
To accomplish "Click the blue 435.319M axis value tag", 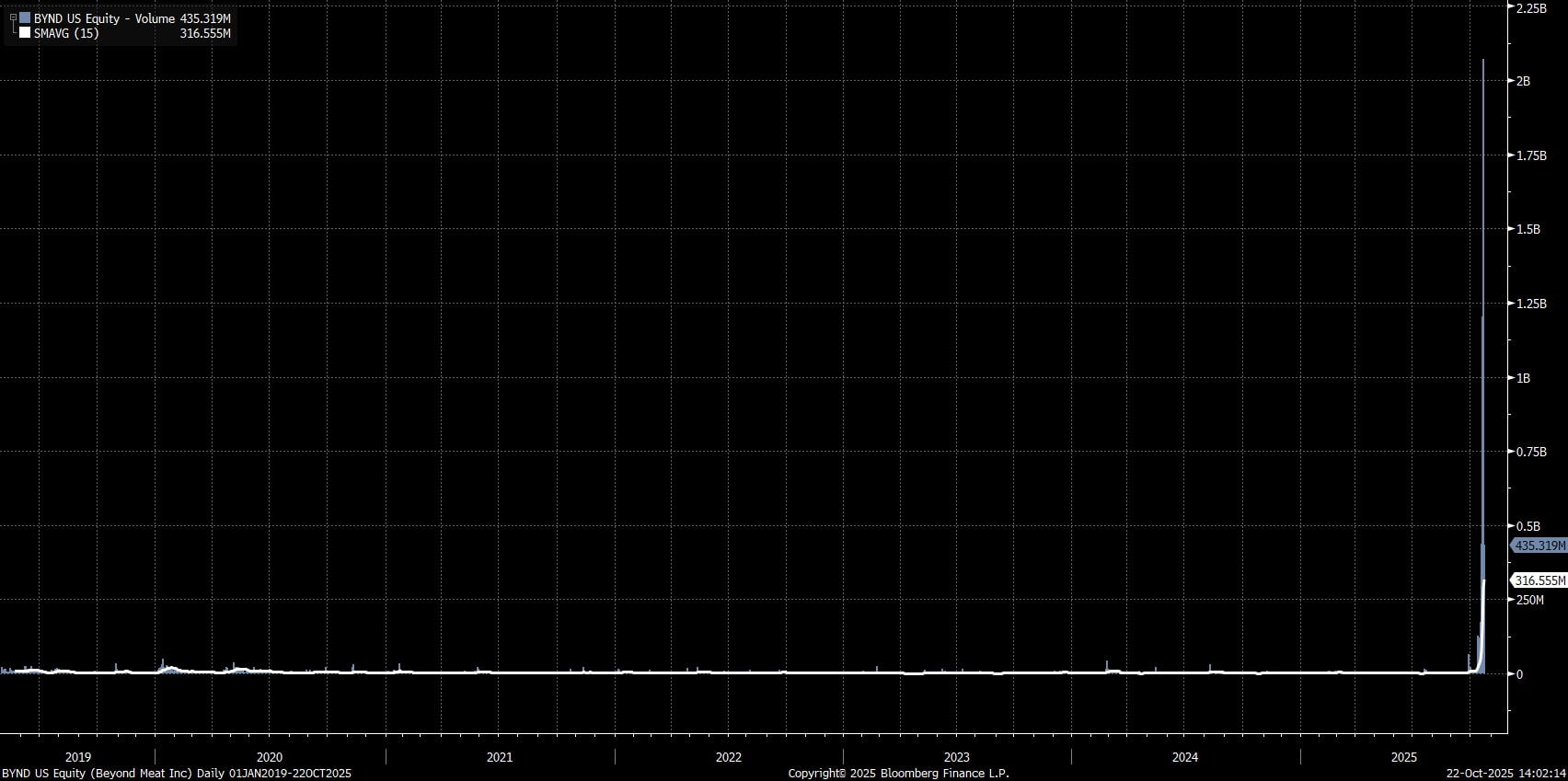I will pyautogui.click(x=1539, y=546).
